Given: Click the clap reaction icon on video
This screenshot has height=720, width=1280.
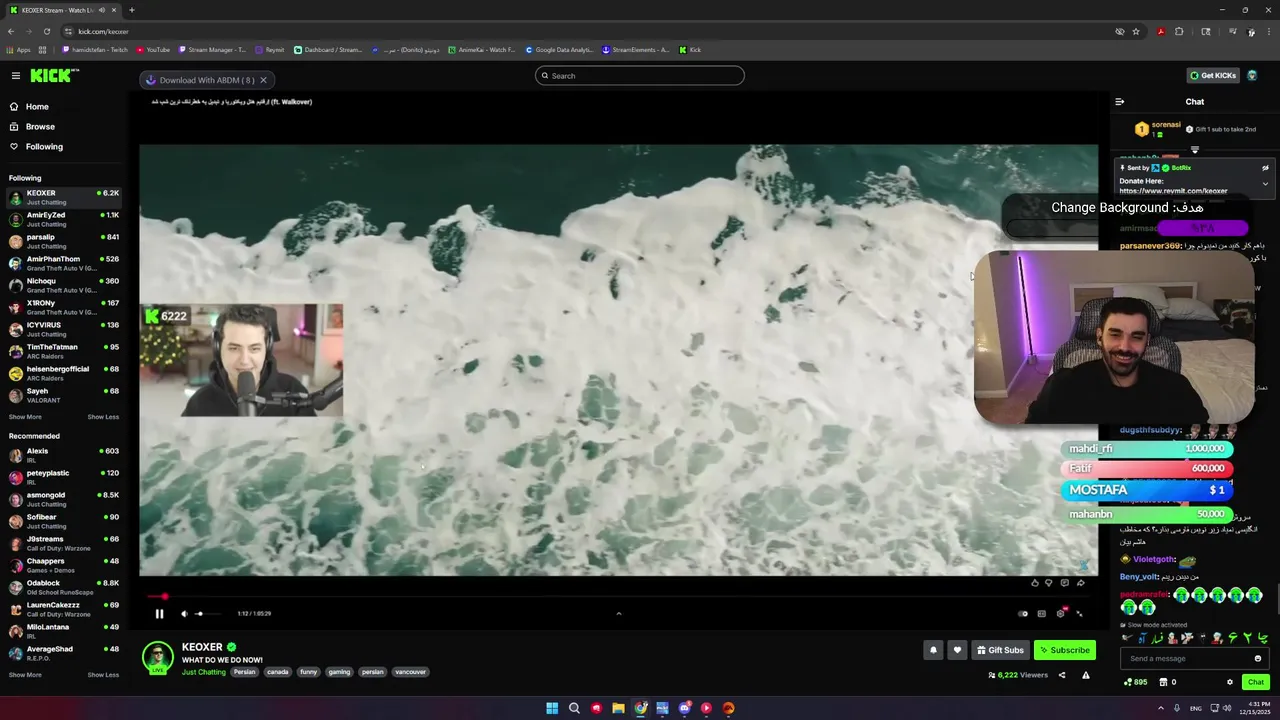Looking at the screenshot, I should tap(1035, 583).
